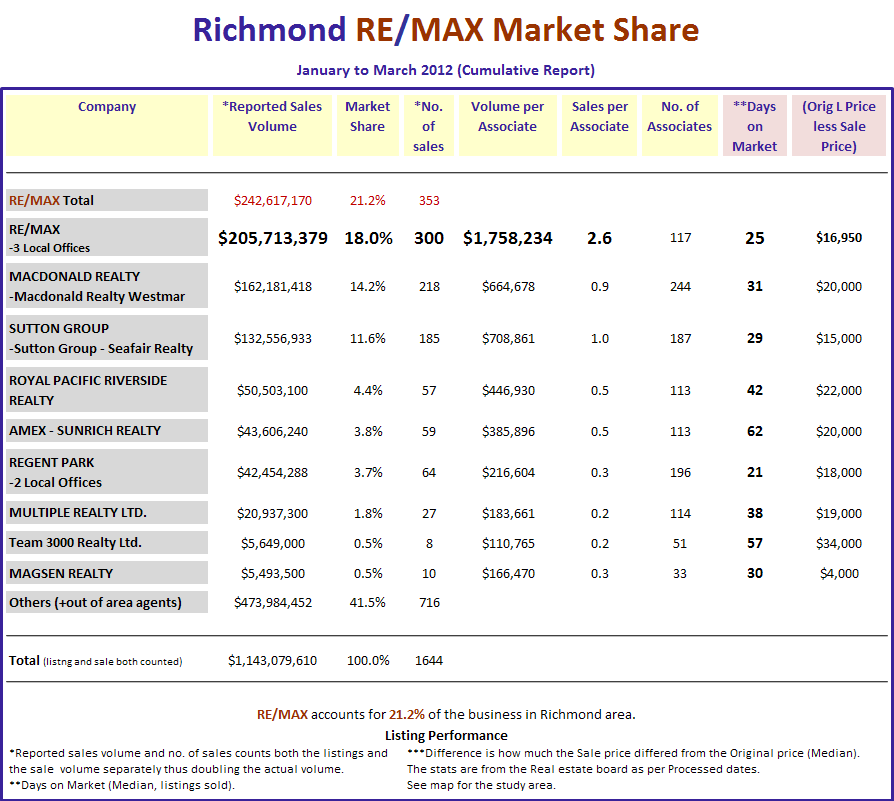Image resolution: width=894 pixels, height=801 pixels.
Task: Click the $473,984,452 sales volume cell
Action: pyautogui.click(x=273, y=603)
